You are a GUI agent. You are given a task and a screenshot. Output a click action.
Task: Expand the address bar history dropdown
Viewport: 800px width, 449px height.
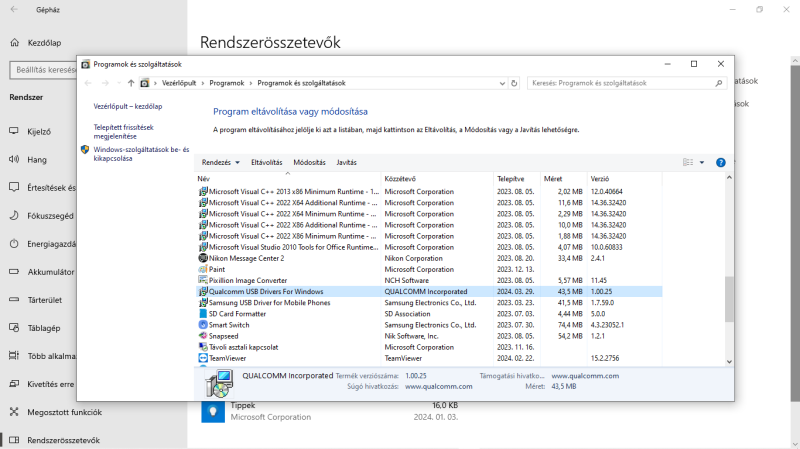(x=502, y=83)
